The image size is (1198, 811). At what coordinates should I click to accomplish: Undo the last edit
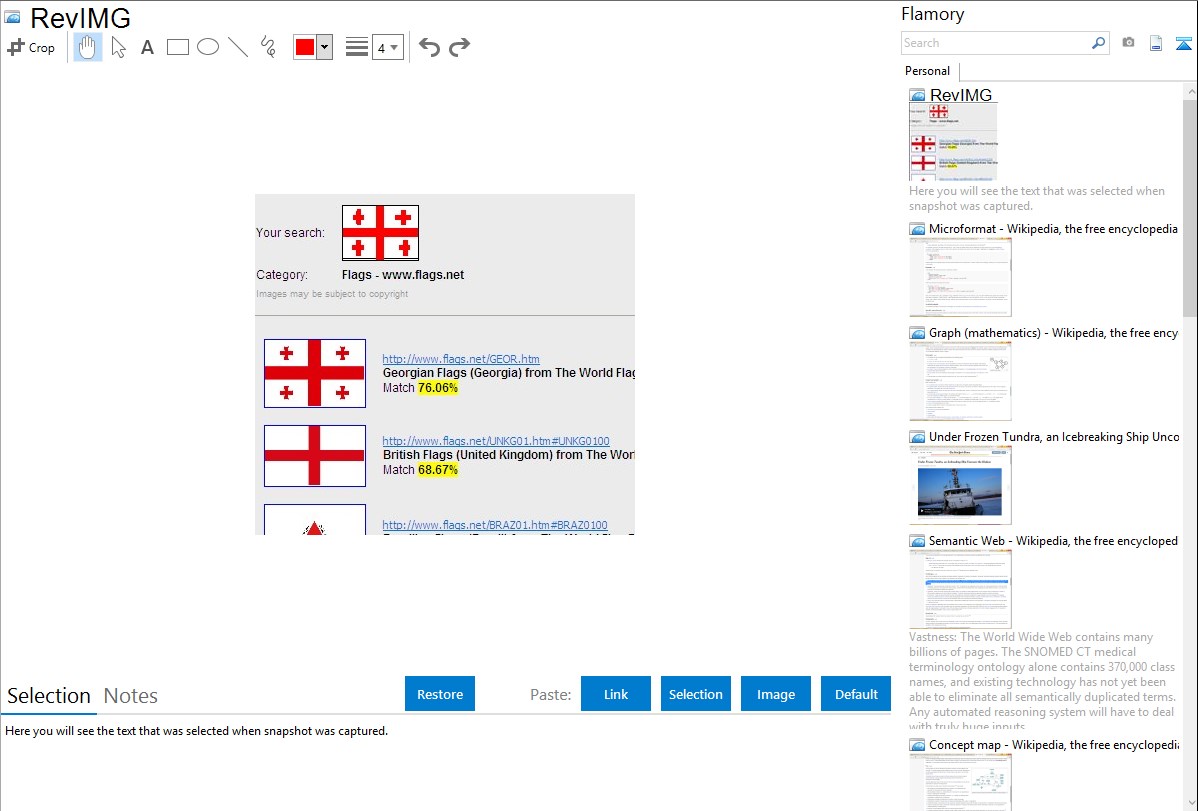tap(429, 47)
